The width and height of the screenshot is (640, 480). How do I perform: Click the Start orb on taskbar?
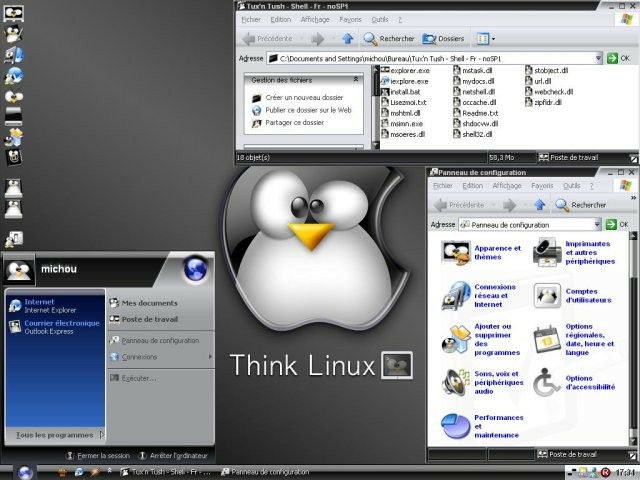(x=25, y=472)
